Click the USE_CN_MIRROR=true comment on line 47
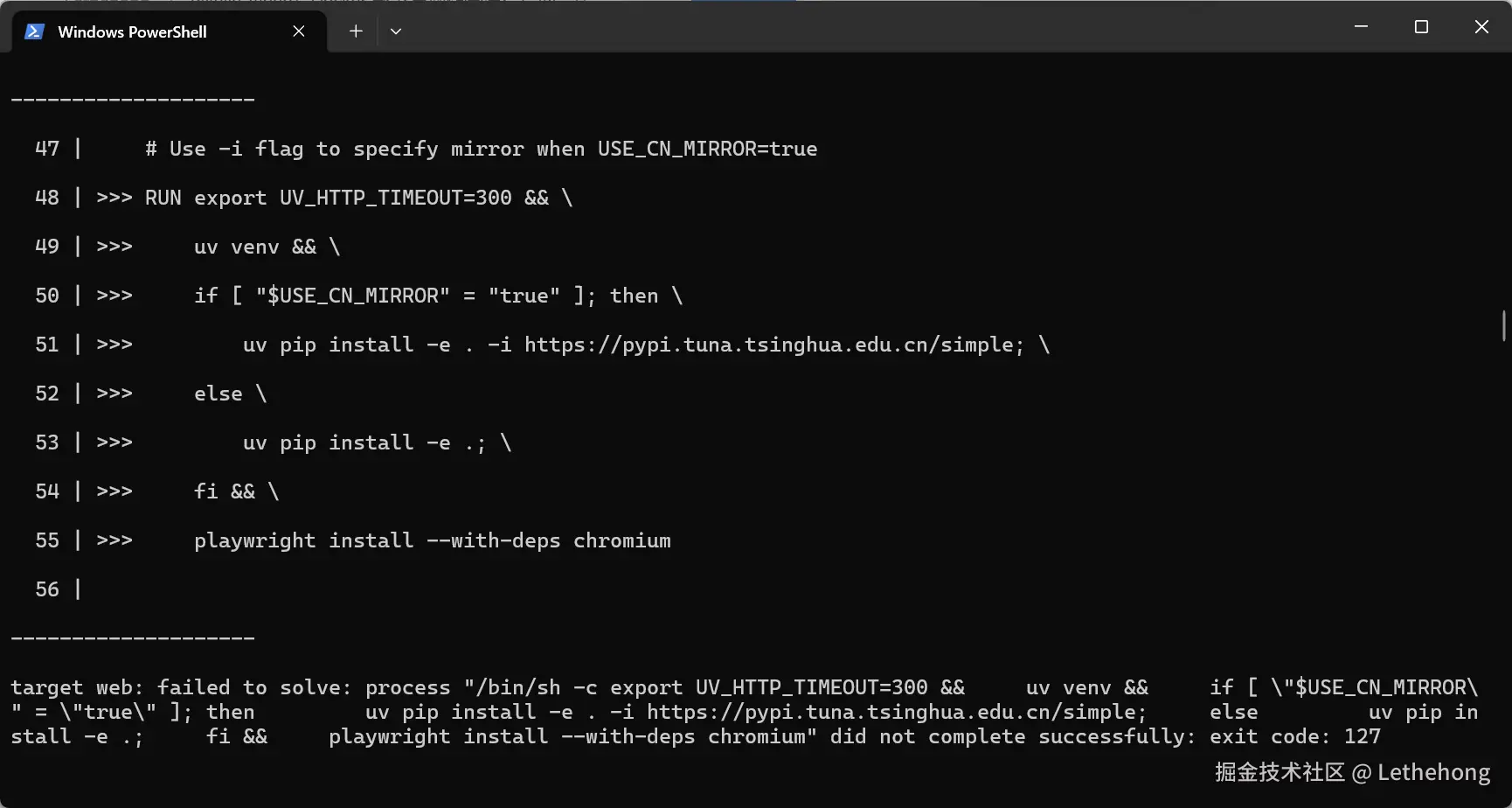The height and width of the screenshot is (808, 1512). tap(708, 149)
